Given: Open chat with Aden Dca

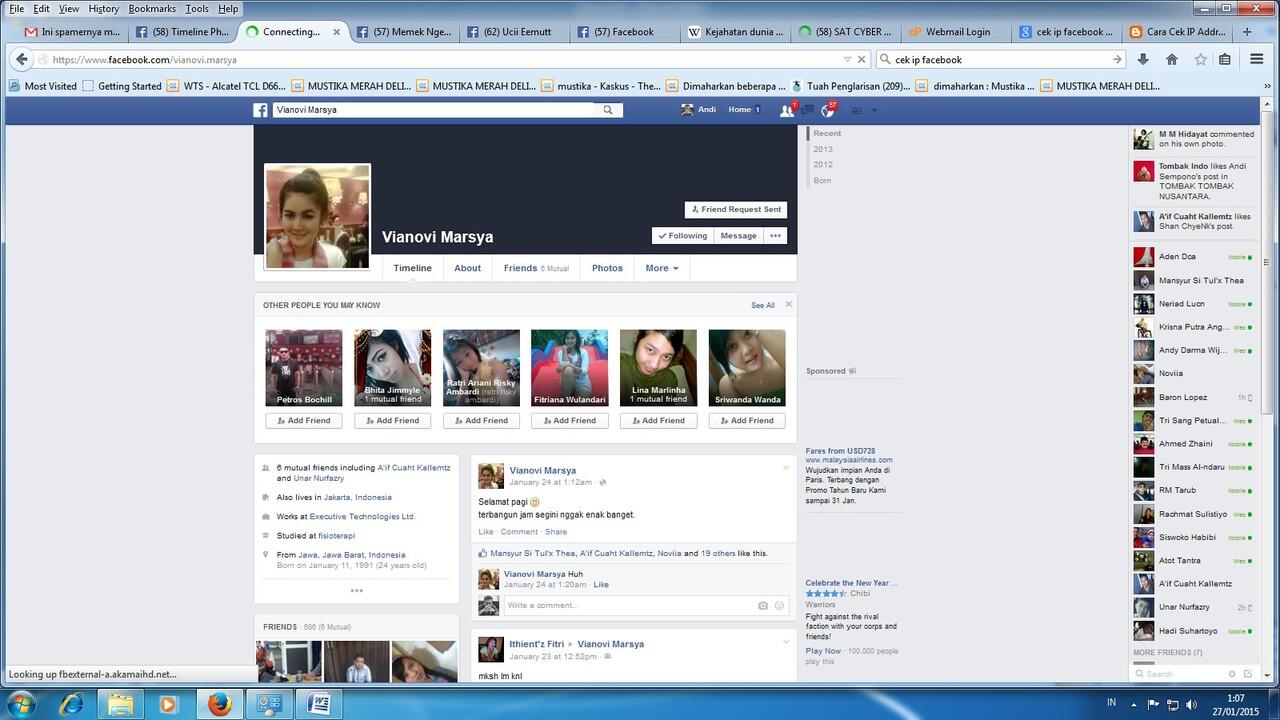Looking at the screenshot, I should (1193, 257).
